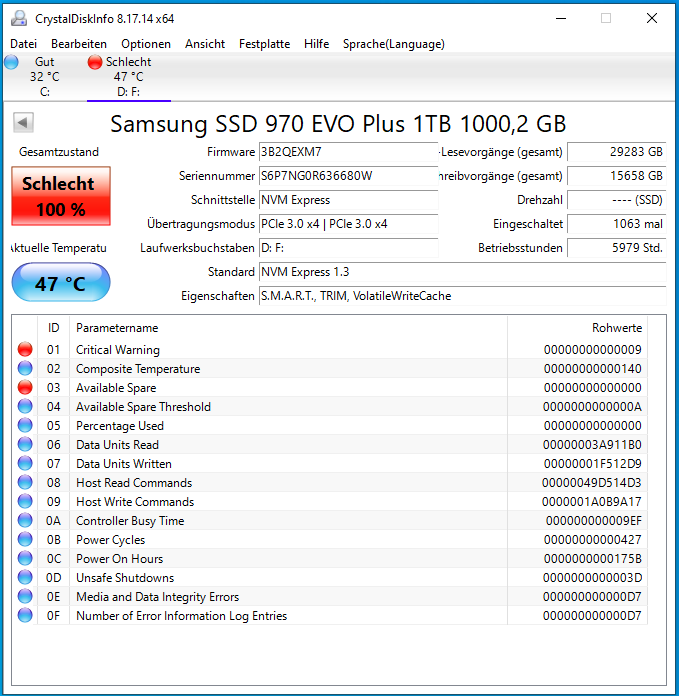
Task: Click the Eigenschaften field with S.M.A.R.T., TRIM
Action: pos(462,296)
